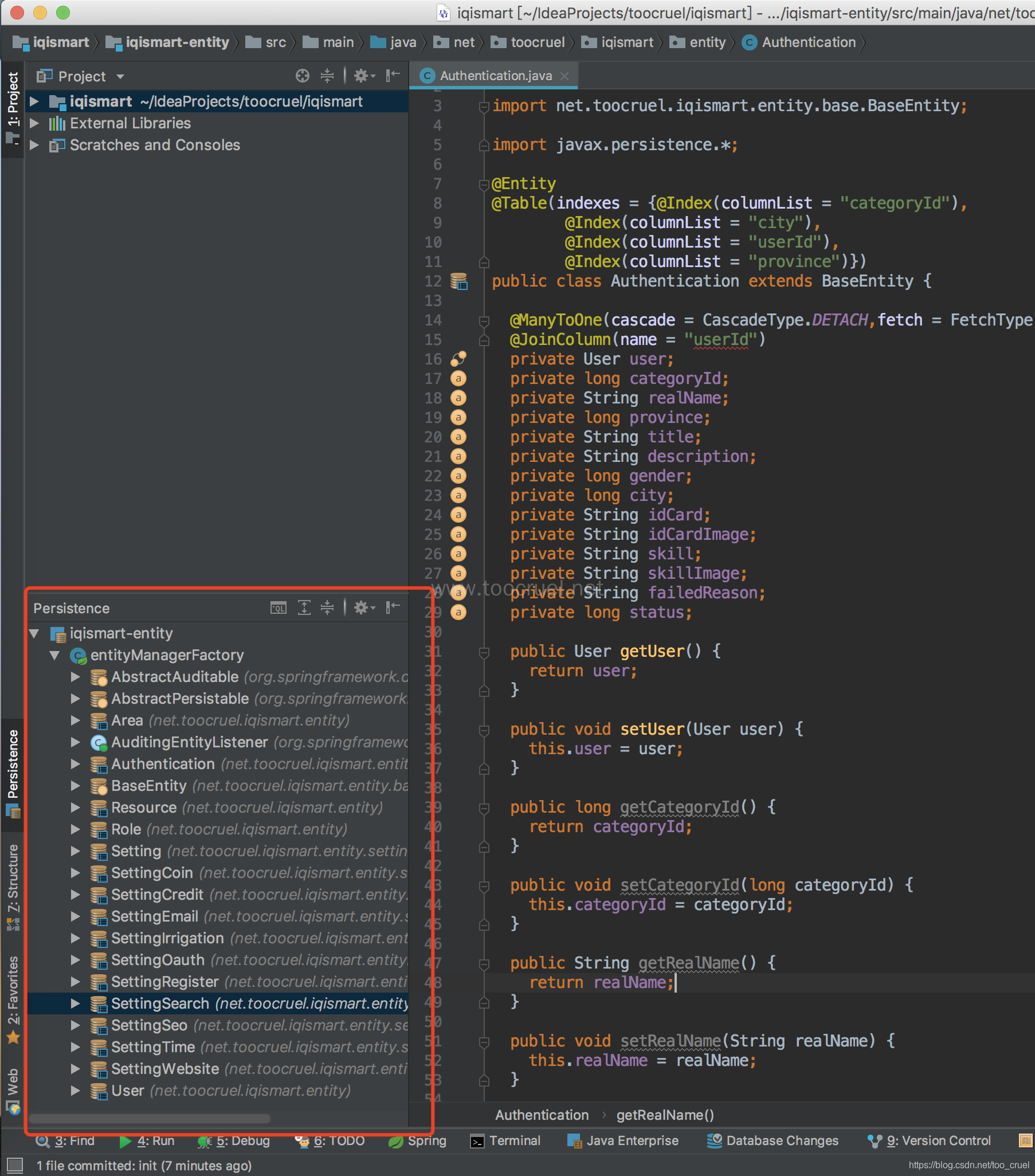Select the Role entity row
Viewport: 1035px width, 1176px height.
tap(217, 830)
